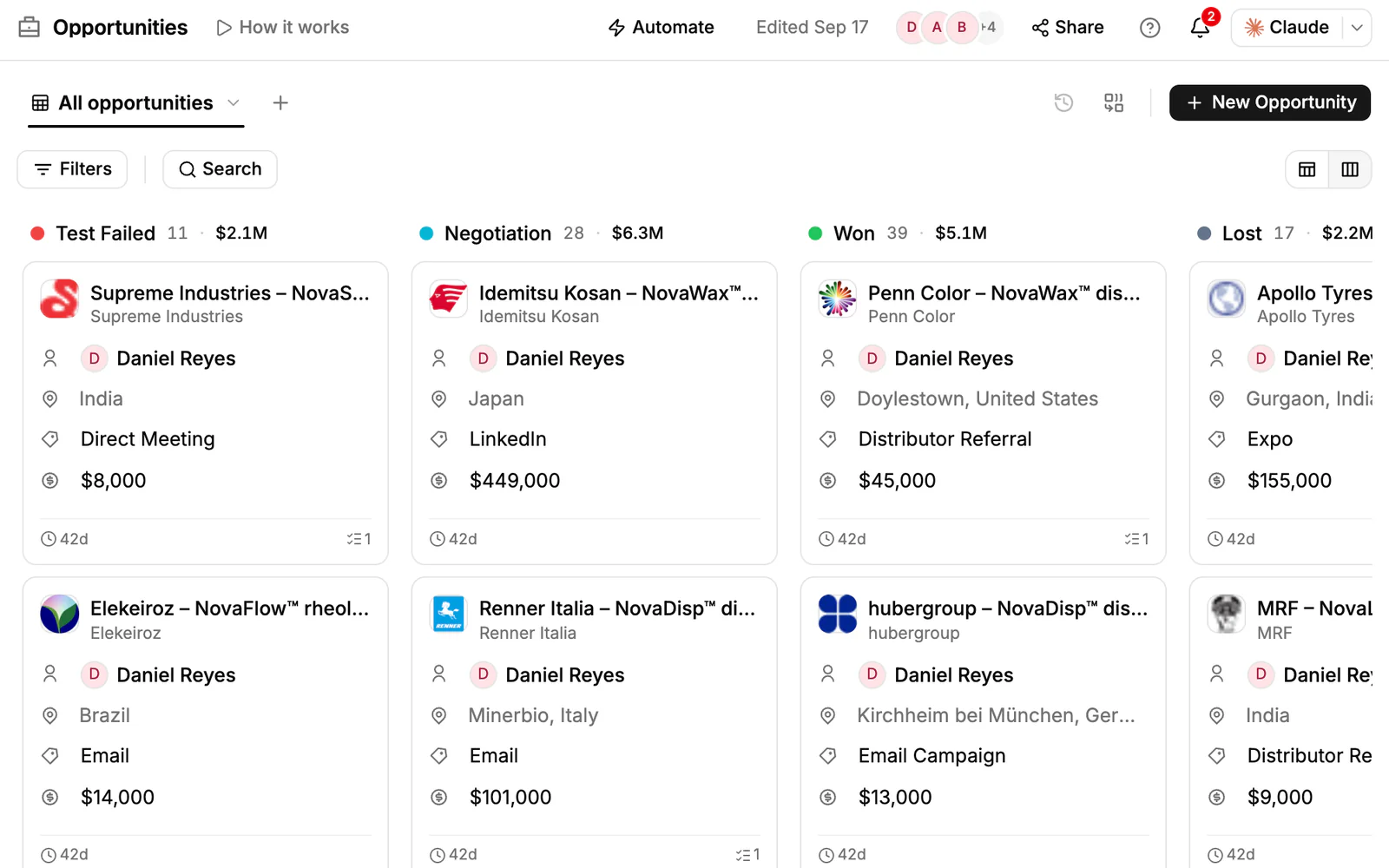
Task: Click the Renner Italia company logo
Action: point(449,615)
